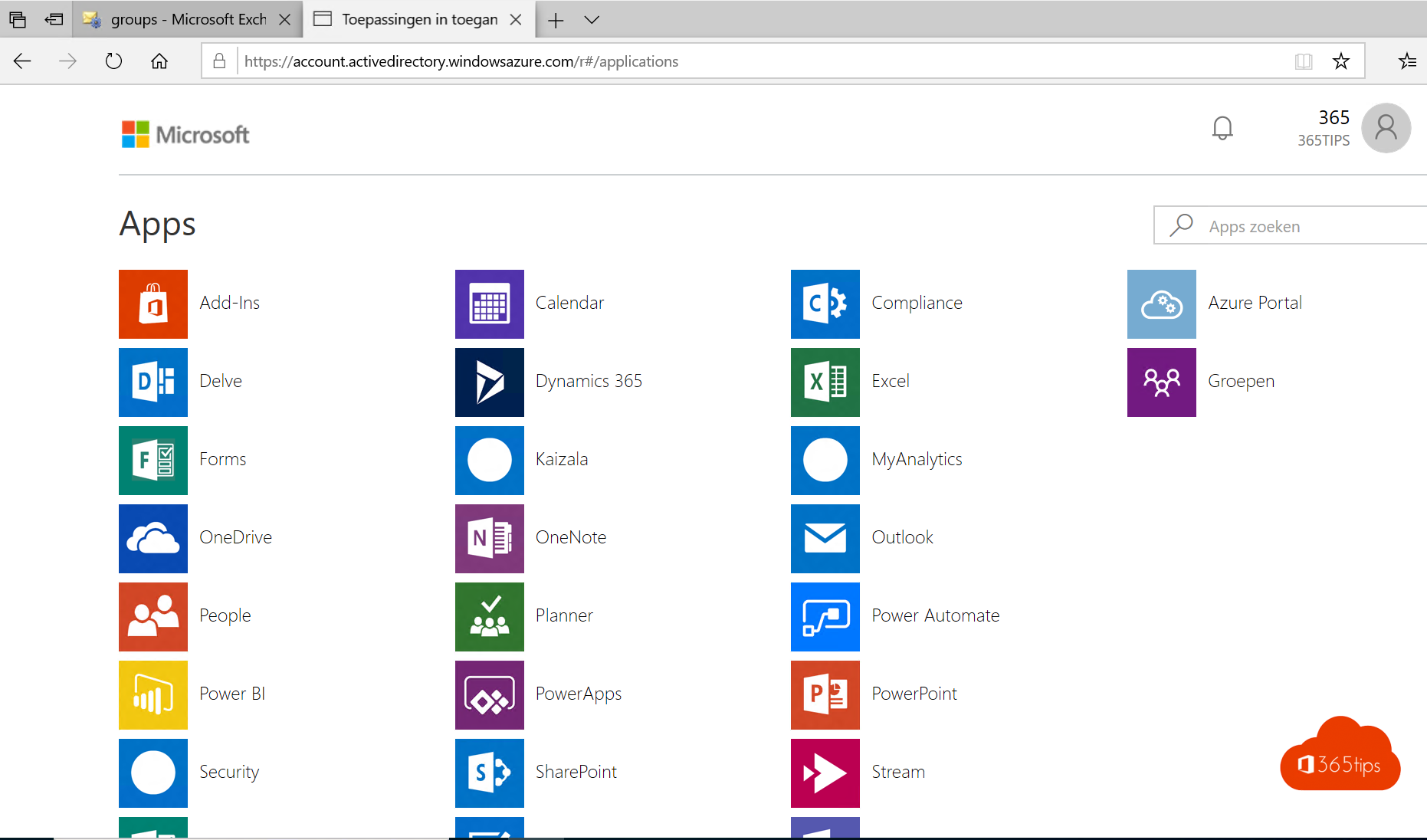Open the Stream app icon
The height and width of the screenshot is (840, 1427).
coord(825,773)
